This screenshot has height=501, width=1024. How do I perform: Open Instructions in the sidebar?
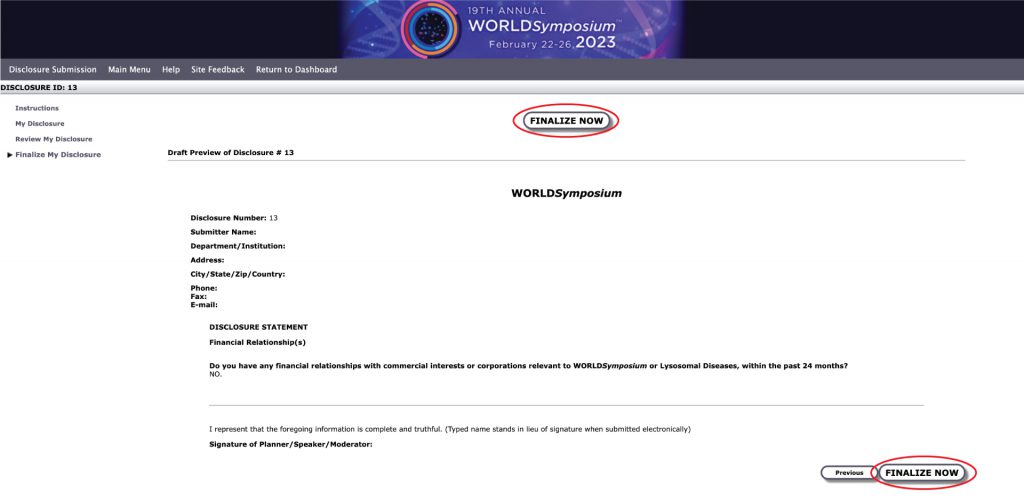[37, 108]
